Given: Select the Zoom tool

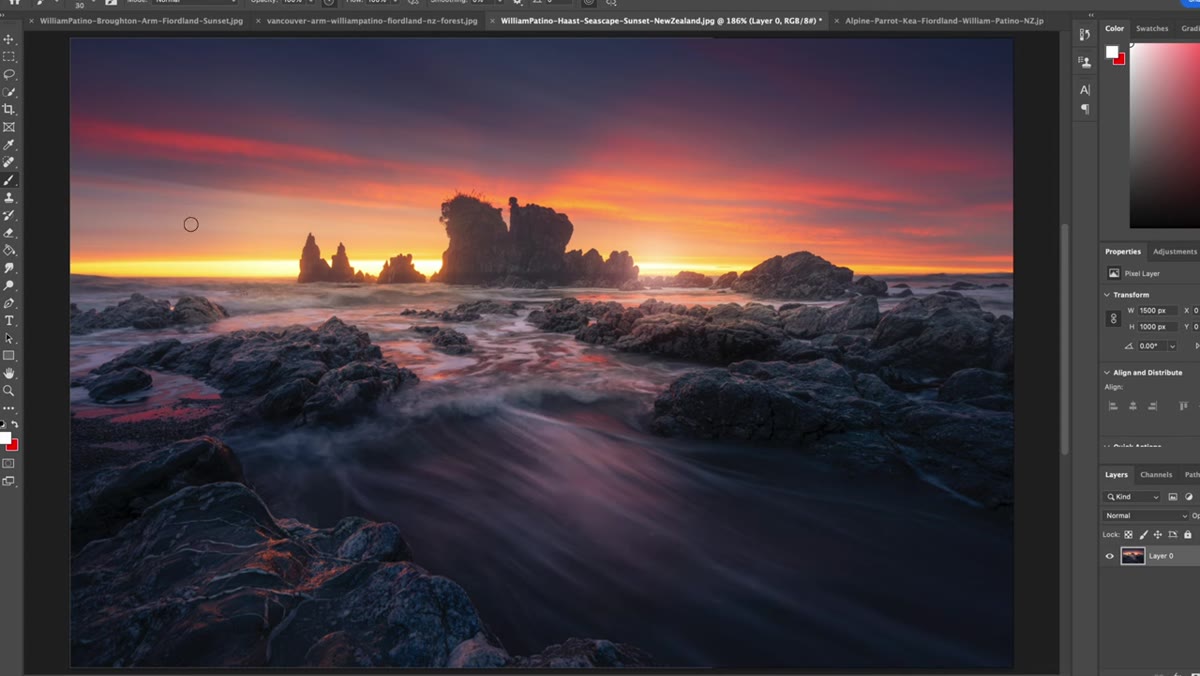Looking at the screenshot, I should pyautogui.click(x=9, y=391).
